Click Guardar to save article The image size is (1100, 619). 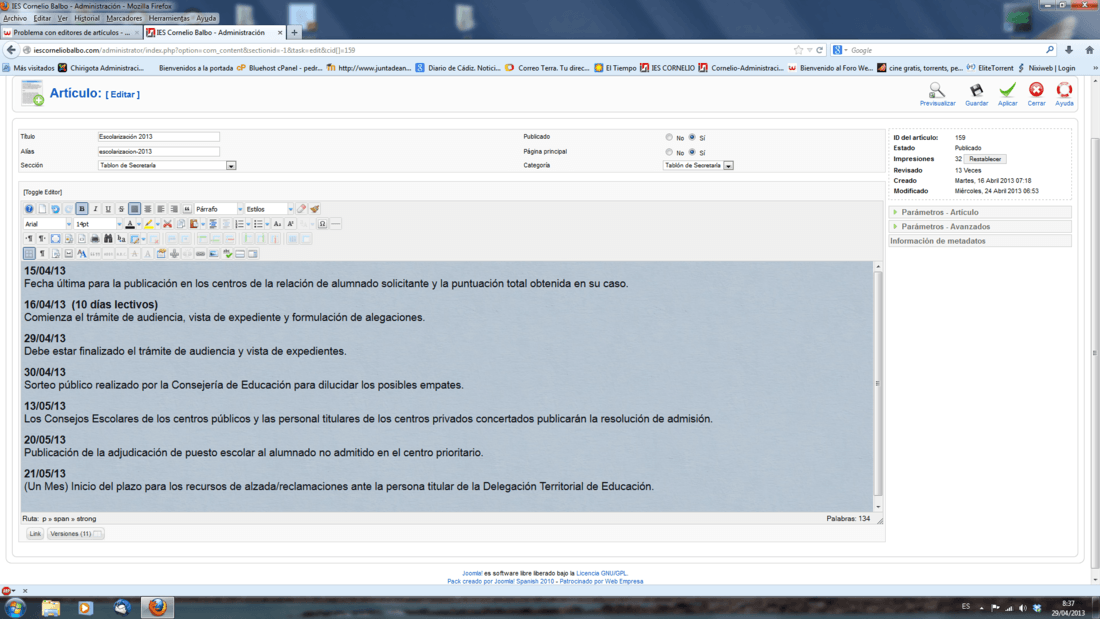pos(977,94)
